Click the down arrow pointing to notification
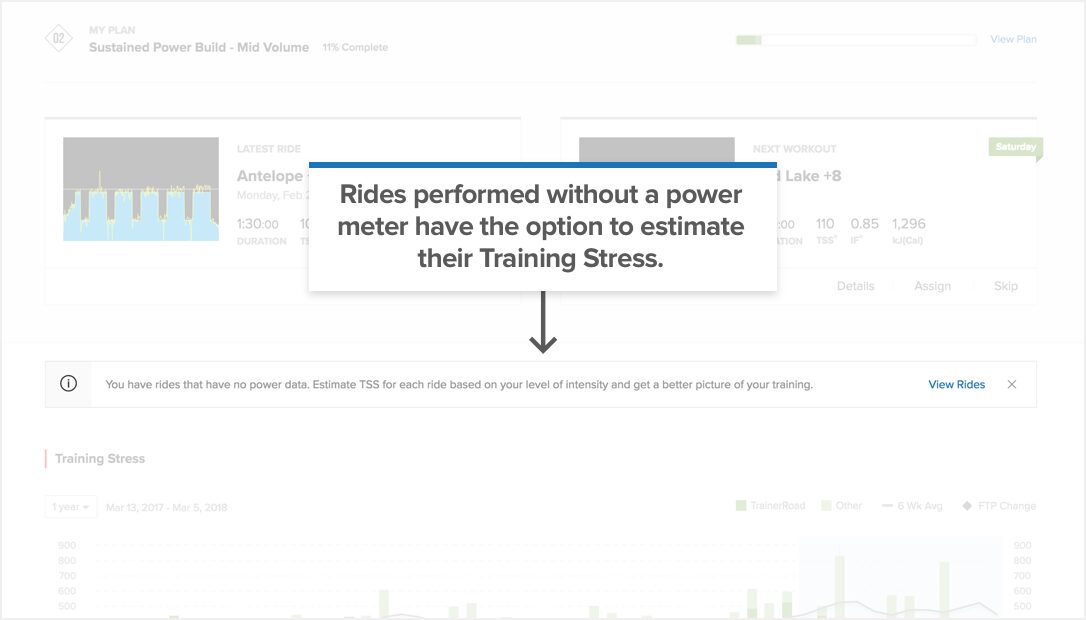The height and width of the screenshot is (620, 1086). pos(543,322)
